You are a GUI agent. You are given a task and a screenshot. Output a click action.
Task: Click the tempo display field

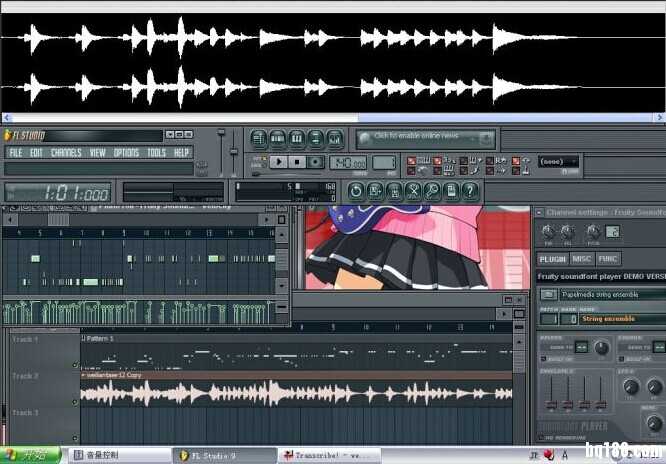349,163
